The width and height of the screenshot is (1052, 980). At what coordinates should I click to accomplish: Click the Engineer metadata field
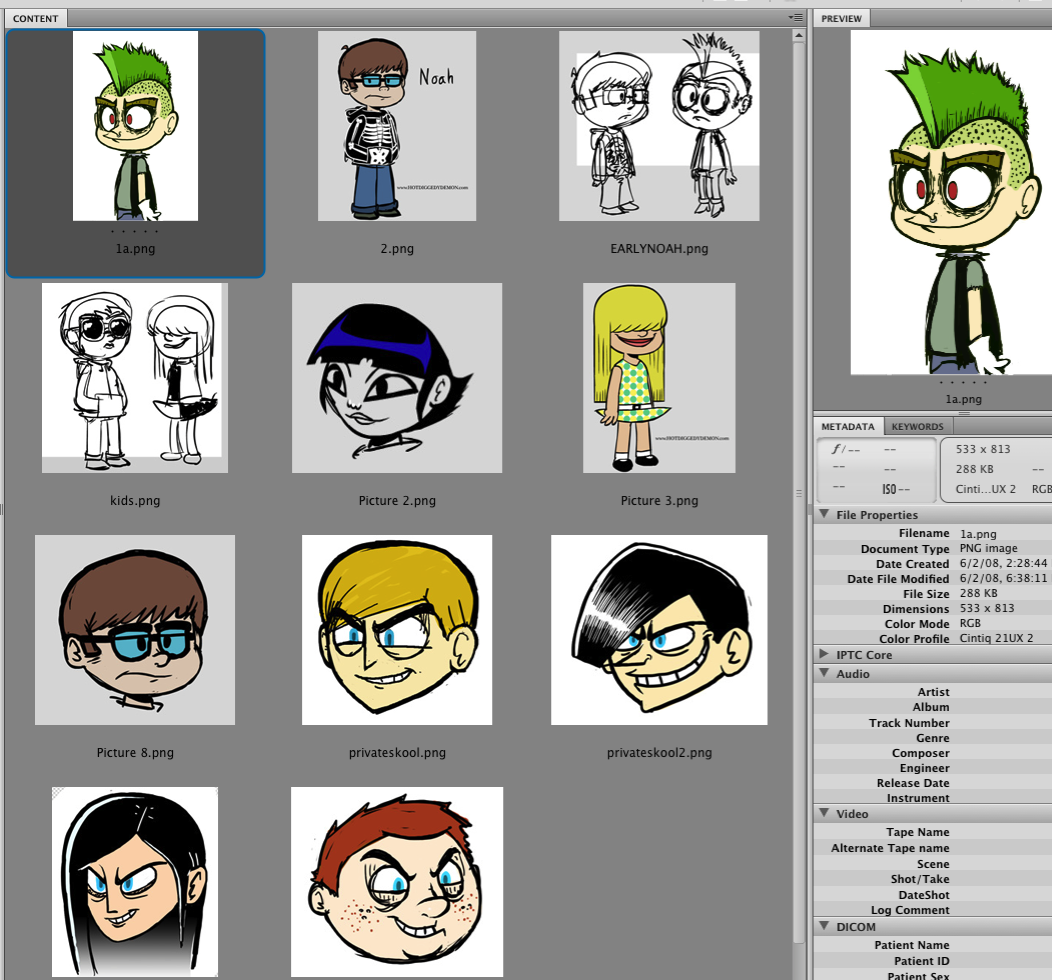click(933, 768)
